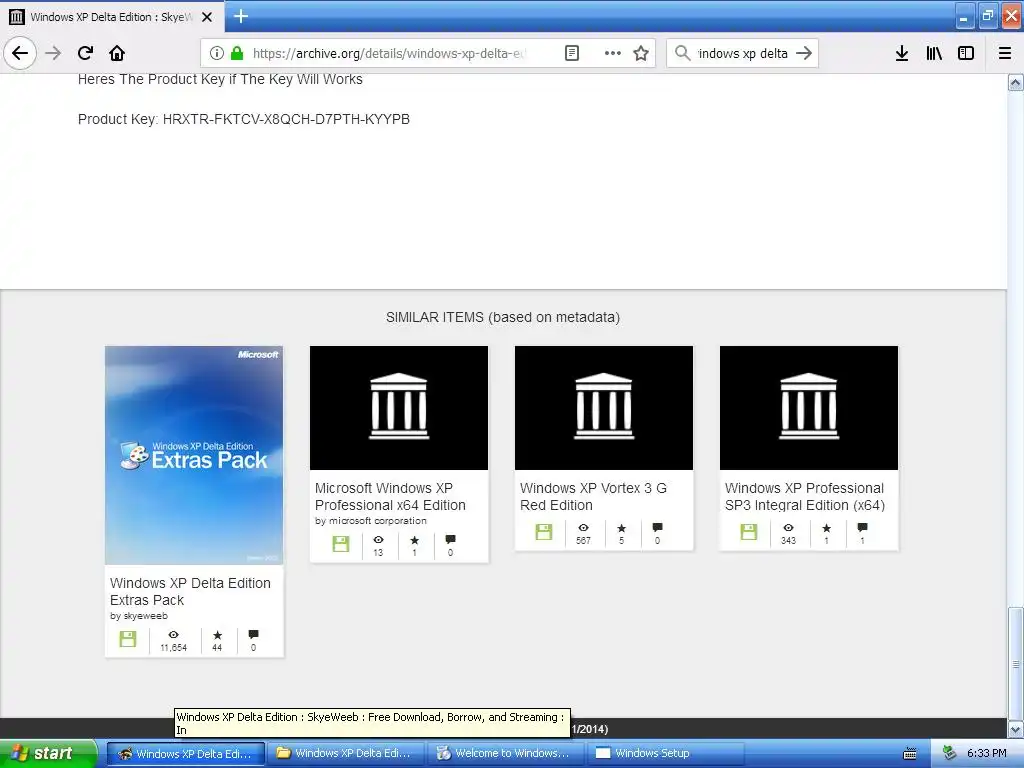Click the software floppy icon on Extras Pack
This screenshot has height=768, width=1024.
(128, 639)
